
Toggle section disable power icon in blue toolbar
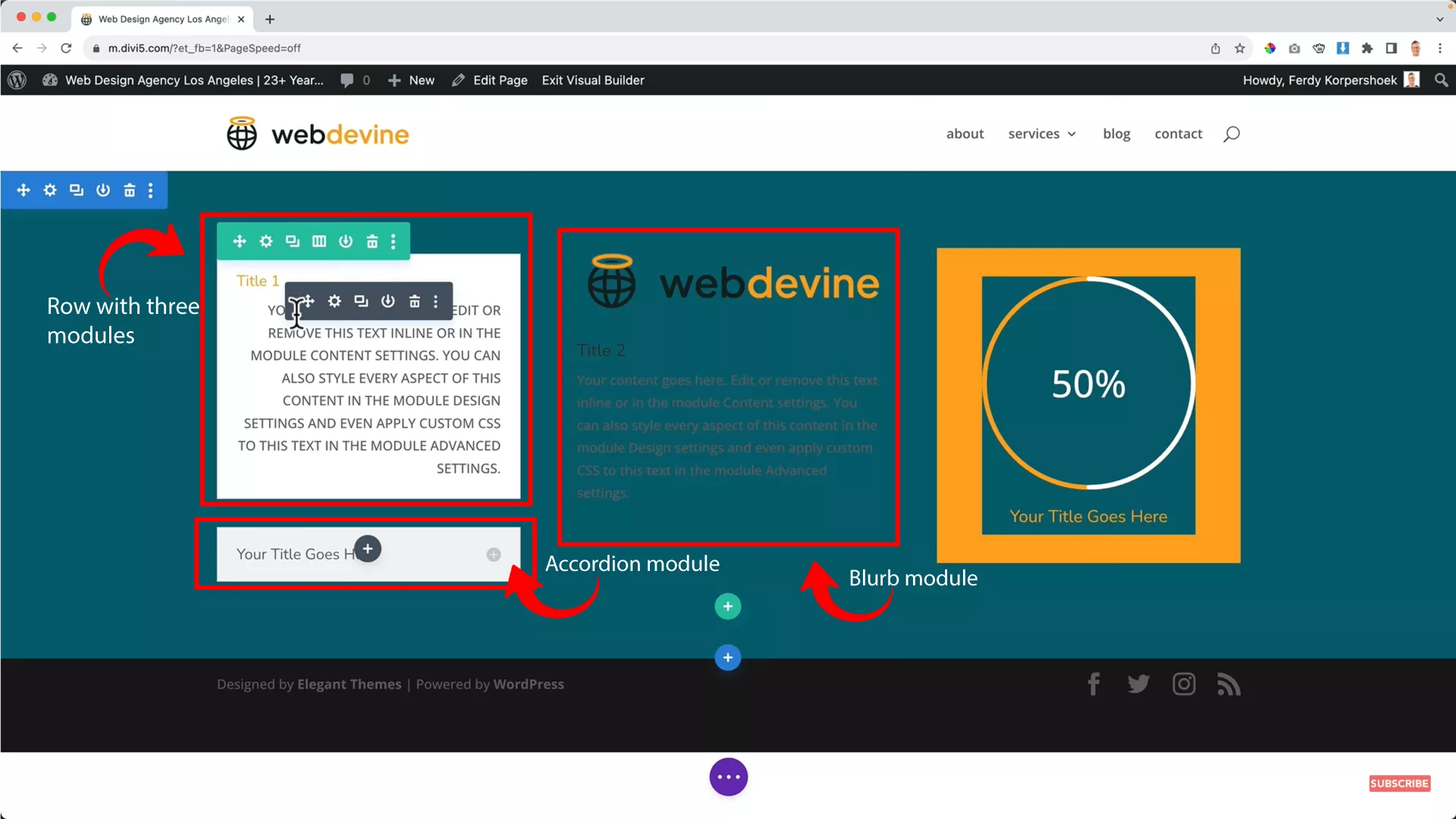tap(103, 190)
